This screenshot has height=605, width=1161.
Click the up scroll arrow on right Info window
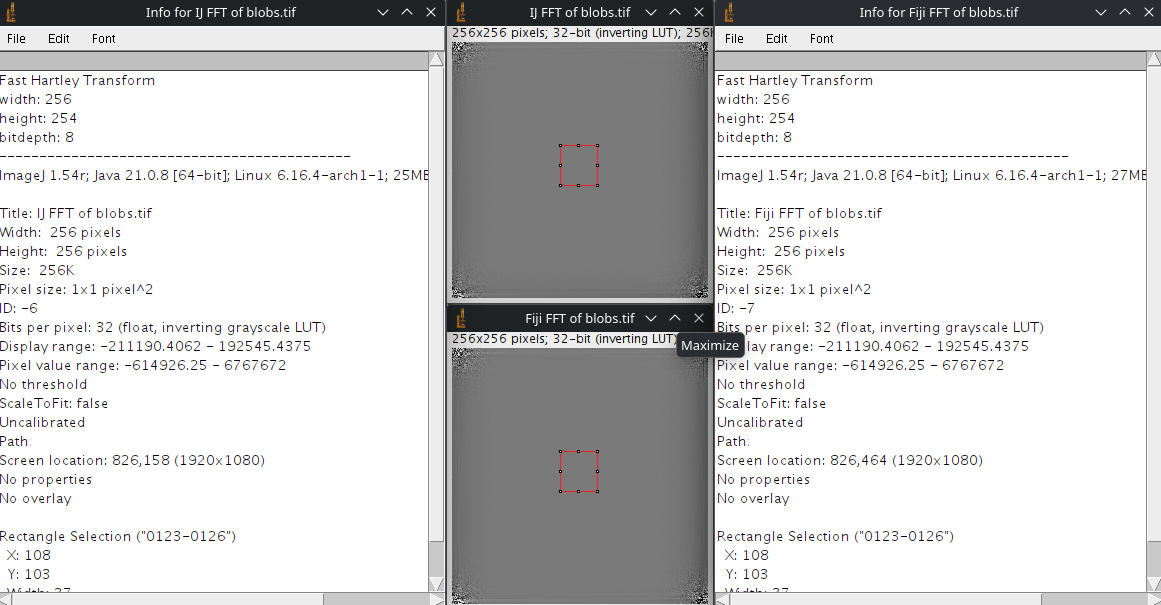pyautogui.click(x=1153, y=59)
